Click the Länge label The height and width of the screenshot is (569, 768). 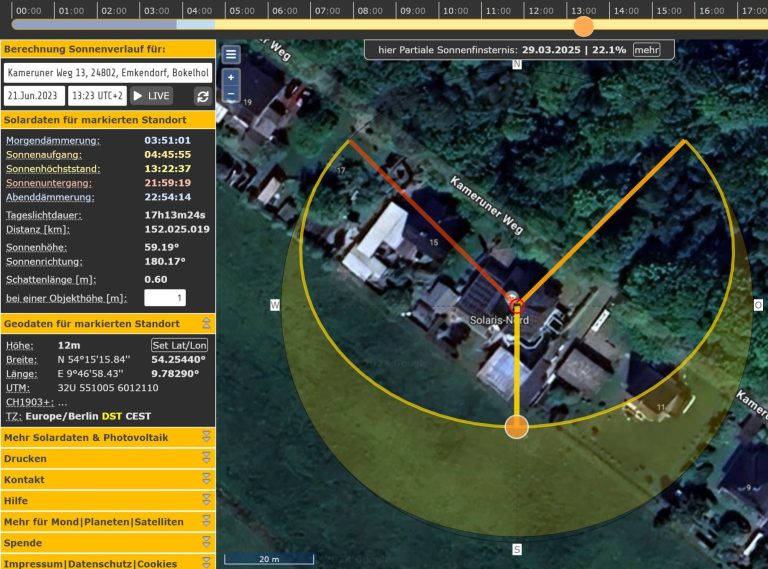[x=22, y=374]
